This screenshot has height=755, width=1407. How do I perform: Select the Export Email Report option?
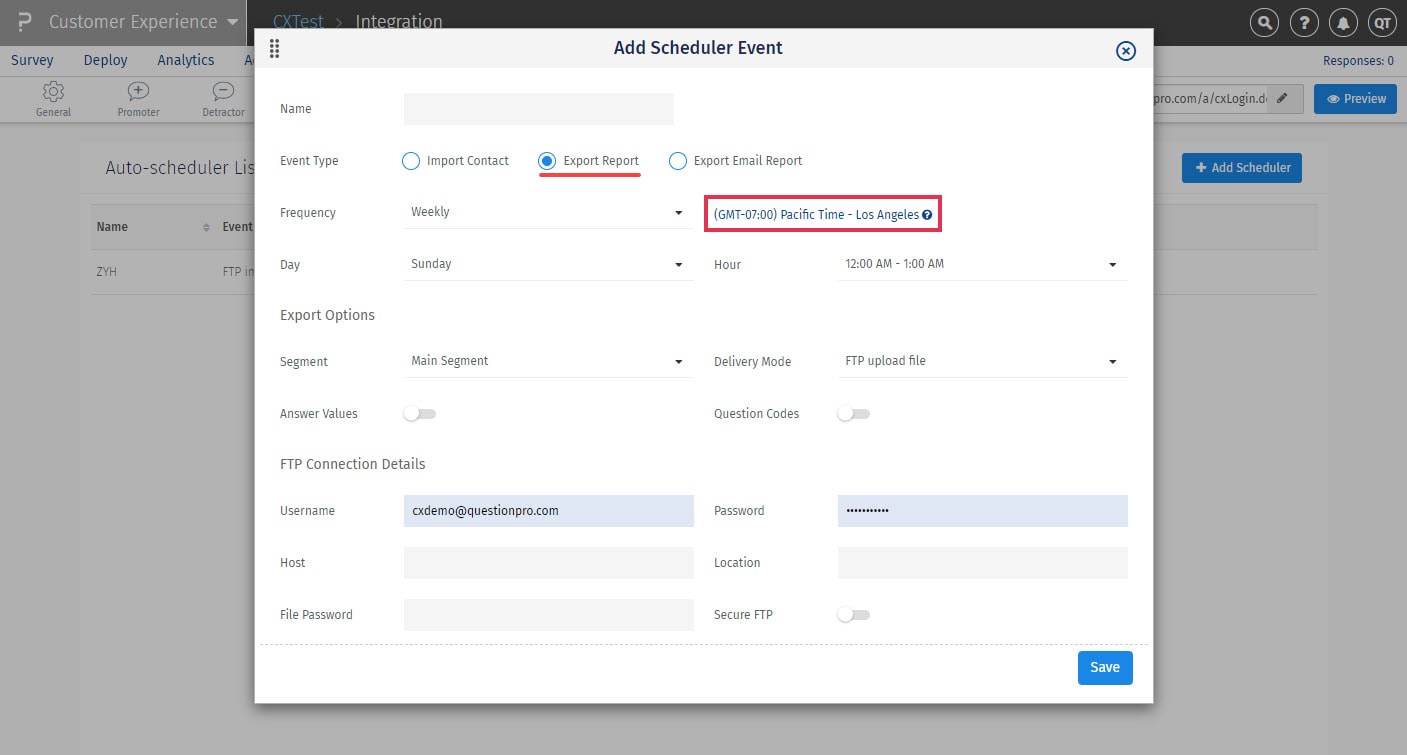point(678,161)
